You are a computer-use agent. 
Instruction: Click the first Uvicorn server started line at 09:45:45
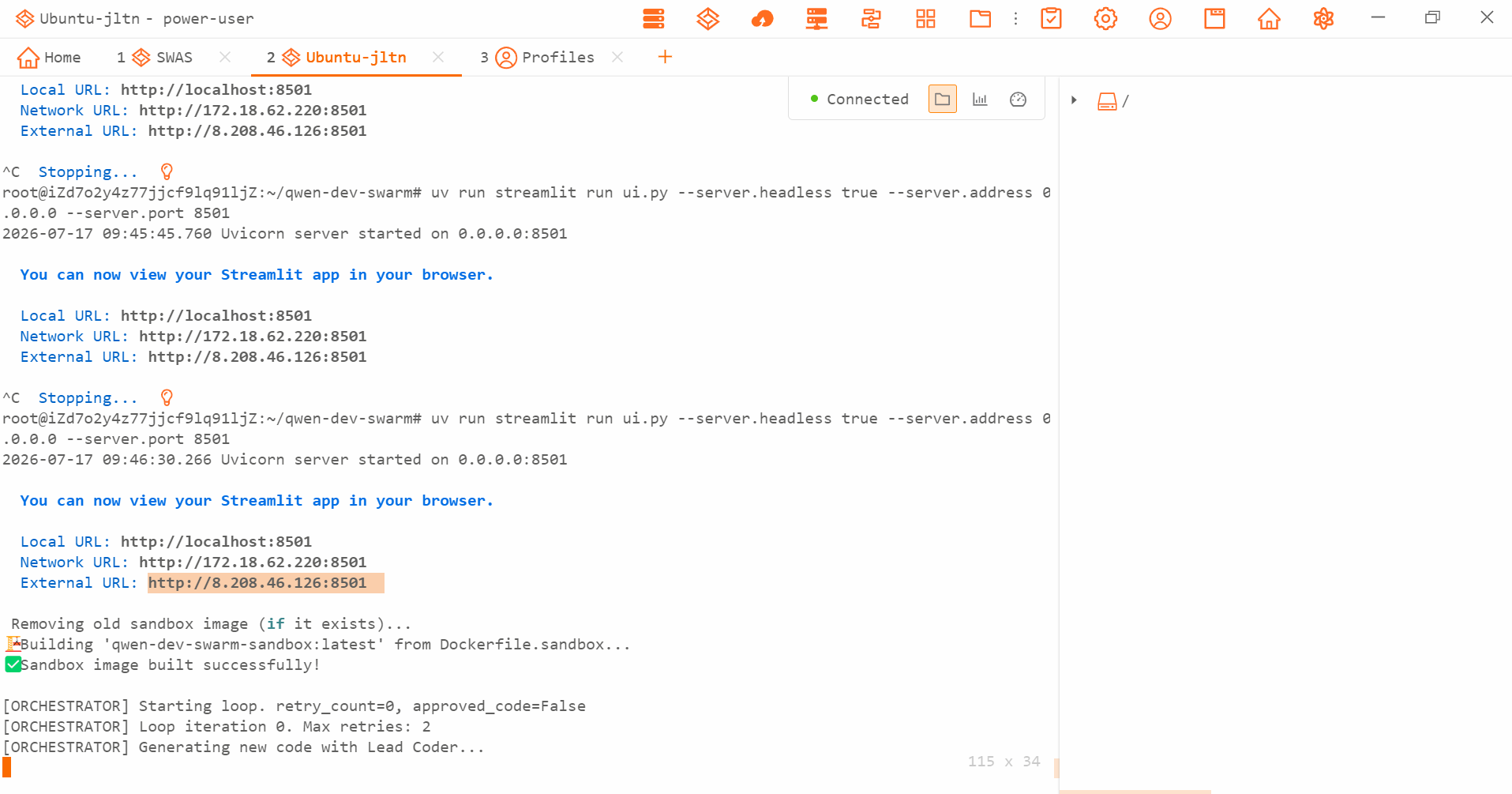tap(285, 233)
